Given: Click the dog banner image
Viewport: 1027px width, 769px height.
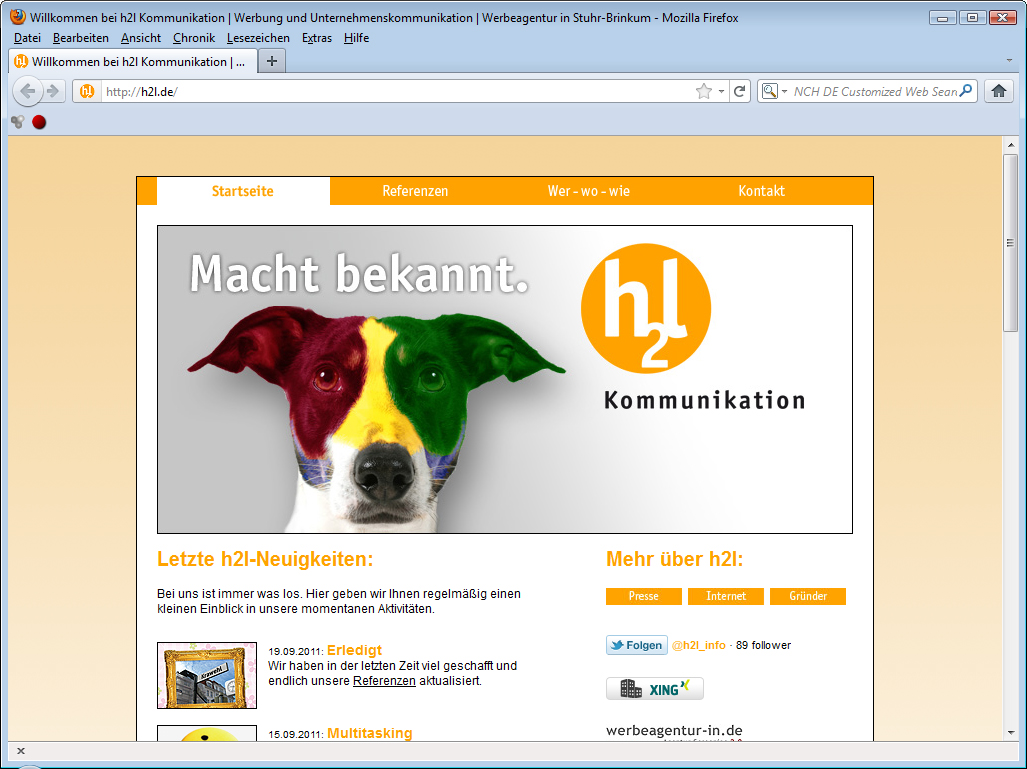Looking at the screenshot, I should click(505, 379).
